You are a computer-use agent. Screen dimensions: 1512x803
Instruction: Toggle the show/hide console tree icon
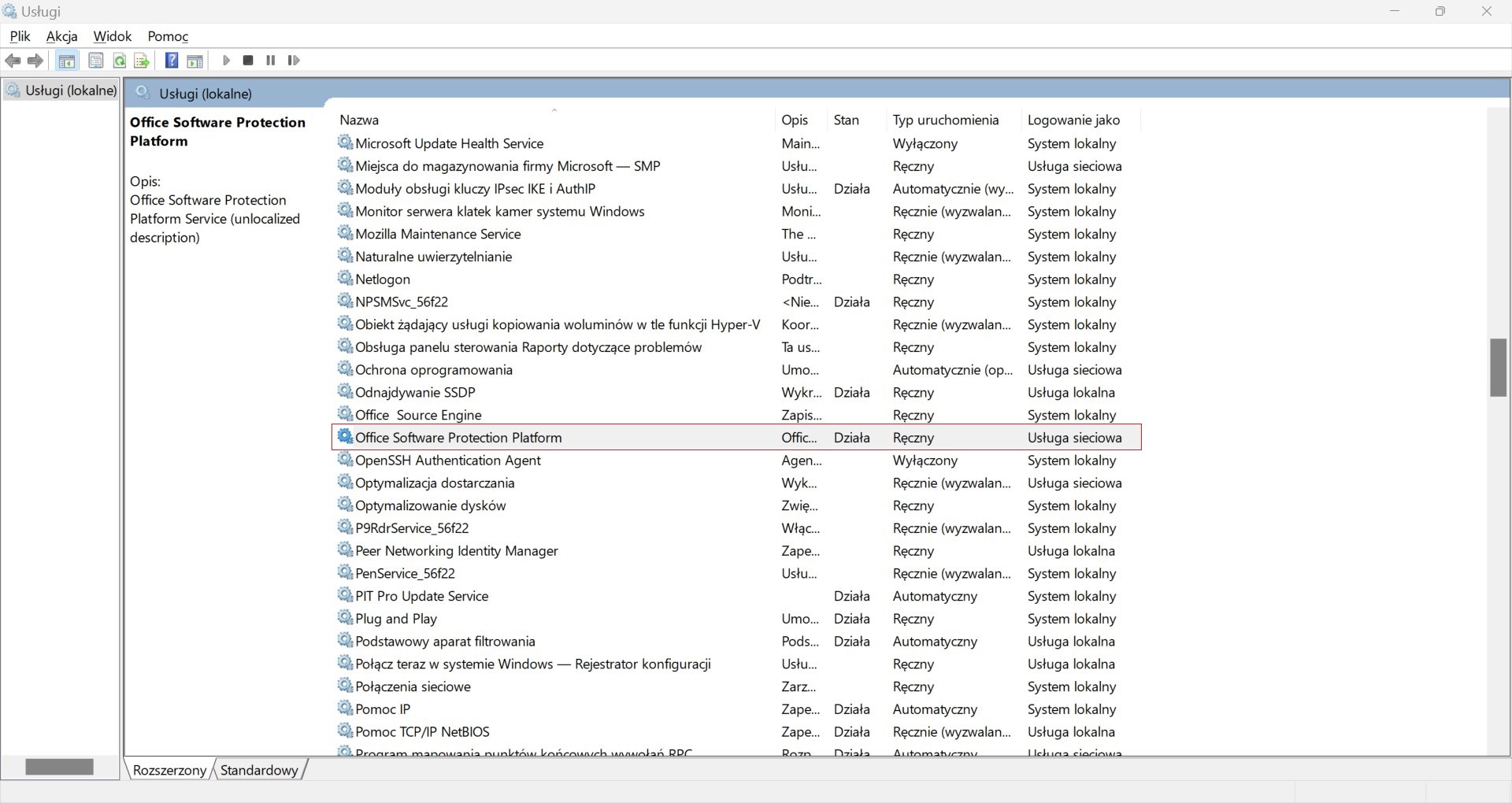67,61
